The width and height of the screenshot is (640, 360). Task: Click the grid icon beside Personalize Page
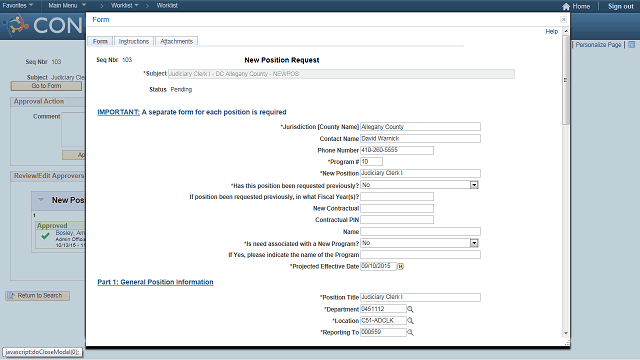(x=631, y=44)
